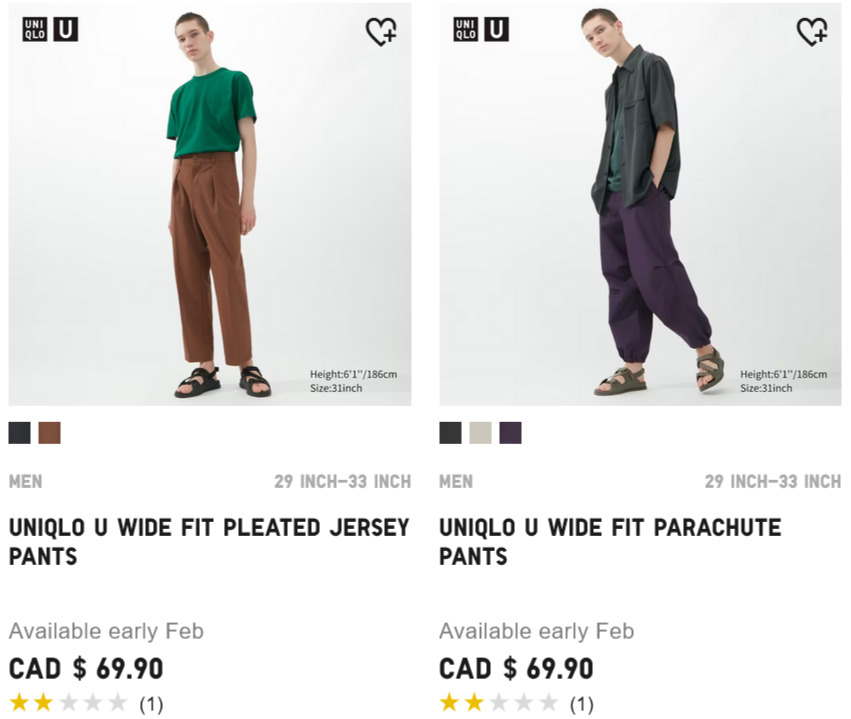Click UNIQLO logo on parachute pants image
The image size is (851, 719).
[465, 29]
